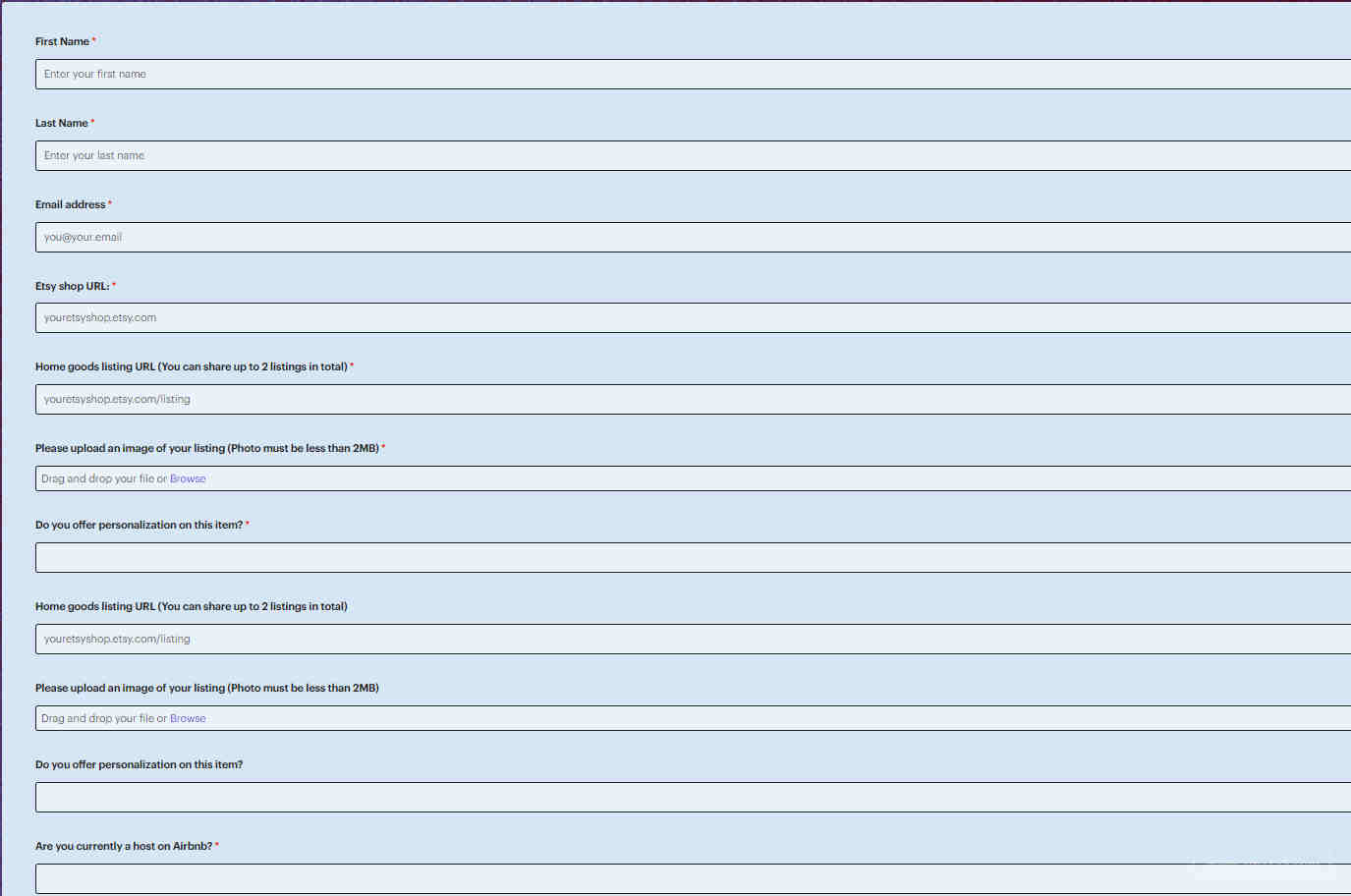Click the Etsy shop URL field
Image resolution: width=1351 pixels, height=896 pixels.
[x=688, y=317]
